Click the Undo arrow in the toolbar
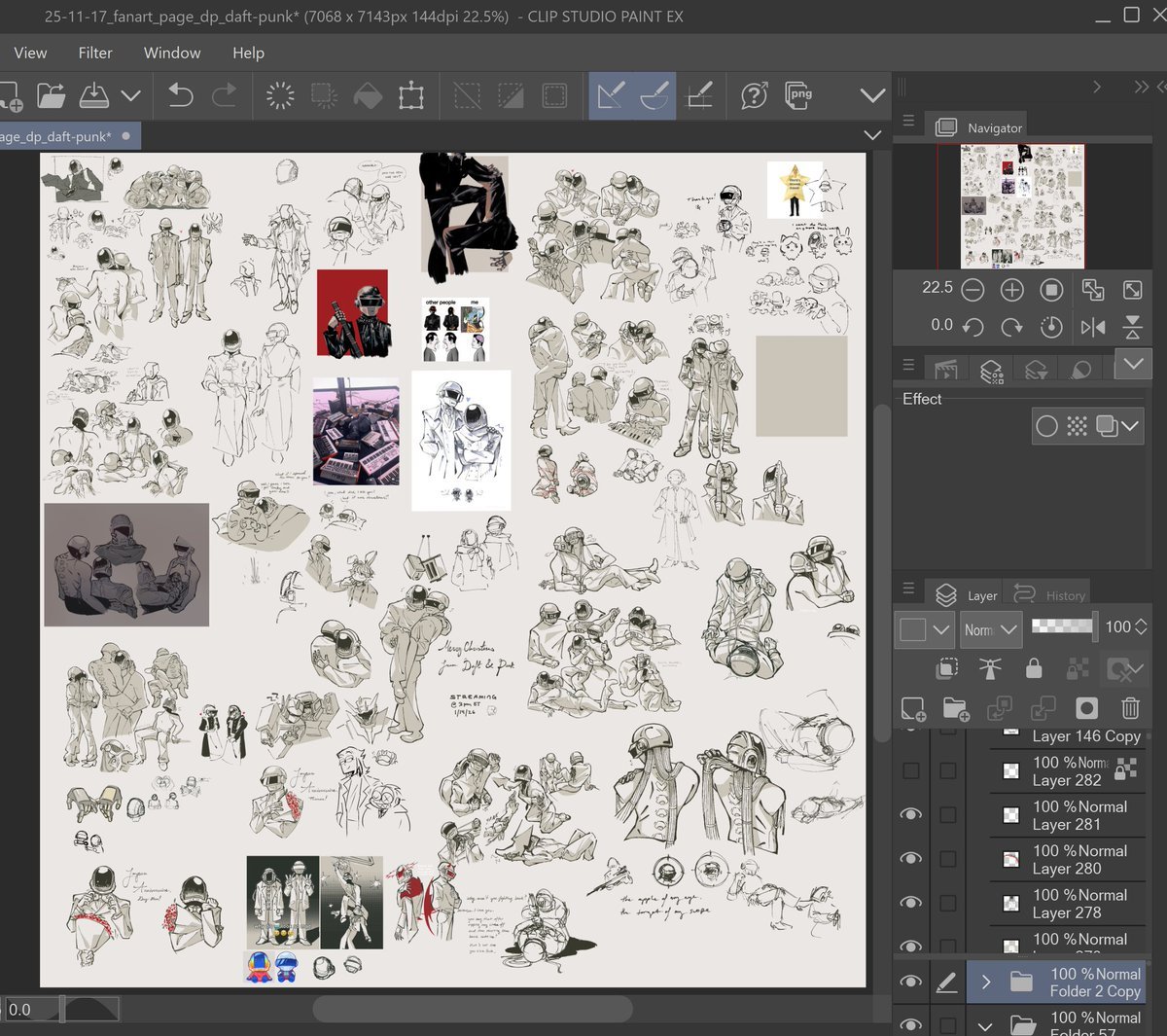 [x=181, y=95]
